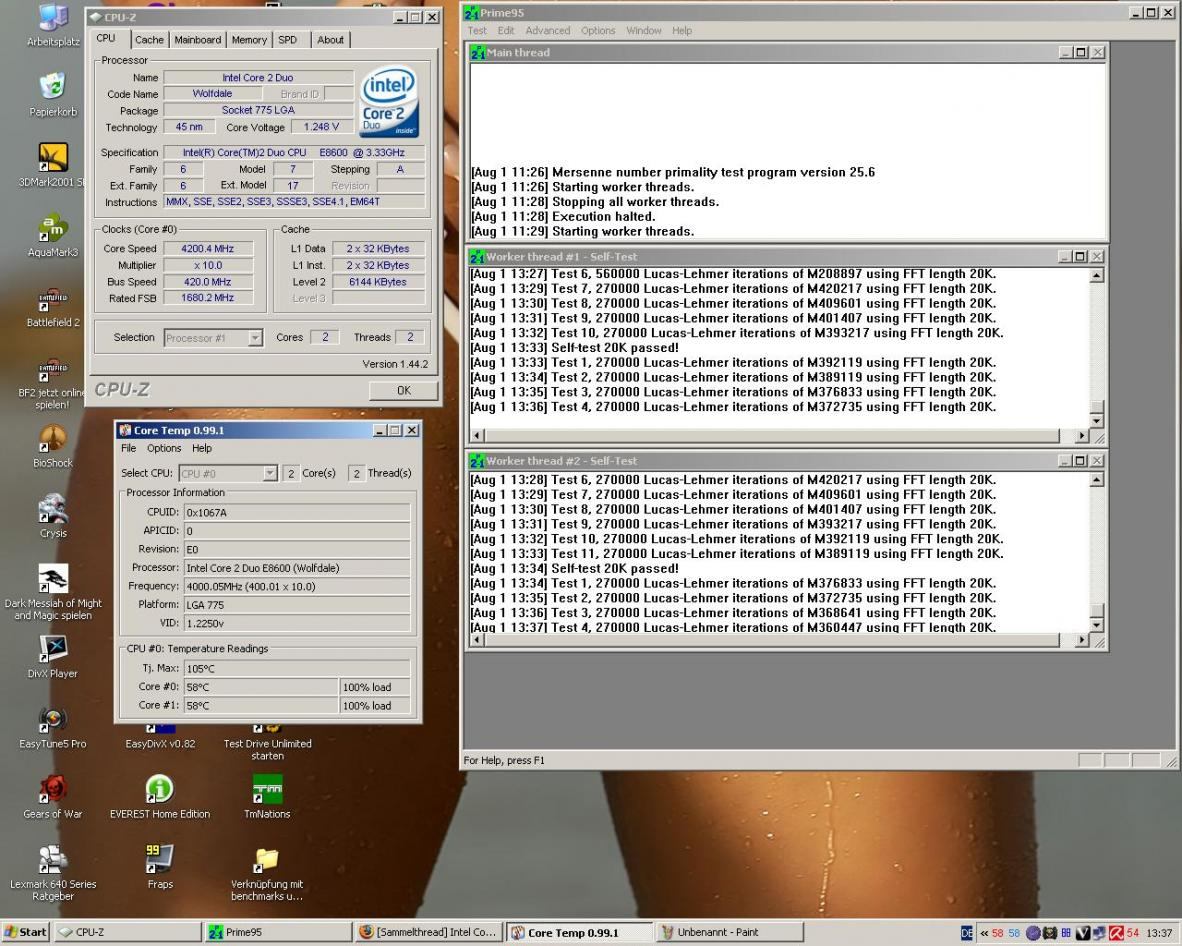
Task: Switch to the Sammelthread Intel Co... taskbar button
Action: tap(428, 932)
